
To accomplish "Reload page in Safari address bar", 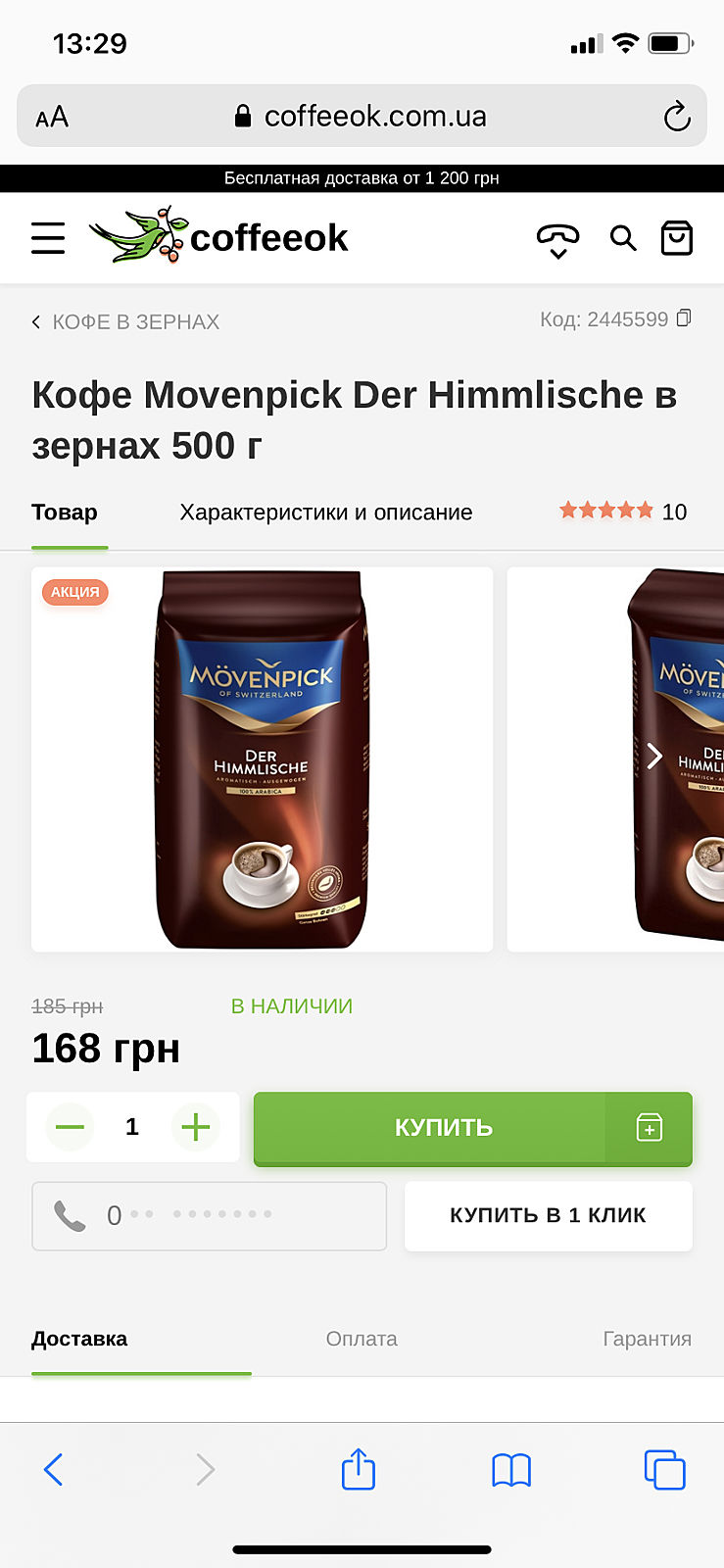I will coord(677,117).
